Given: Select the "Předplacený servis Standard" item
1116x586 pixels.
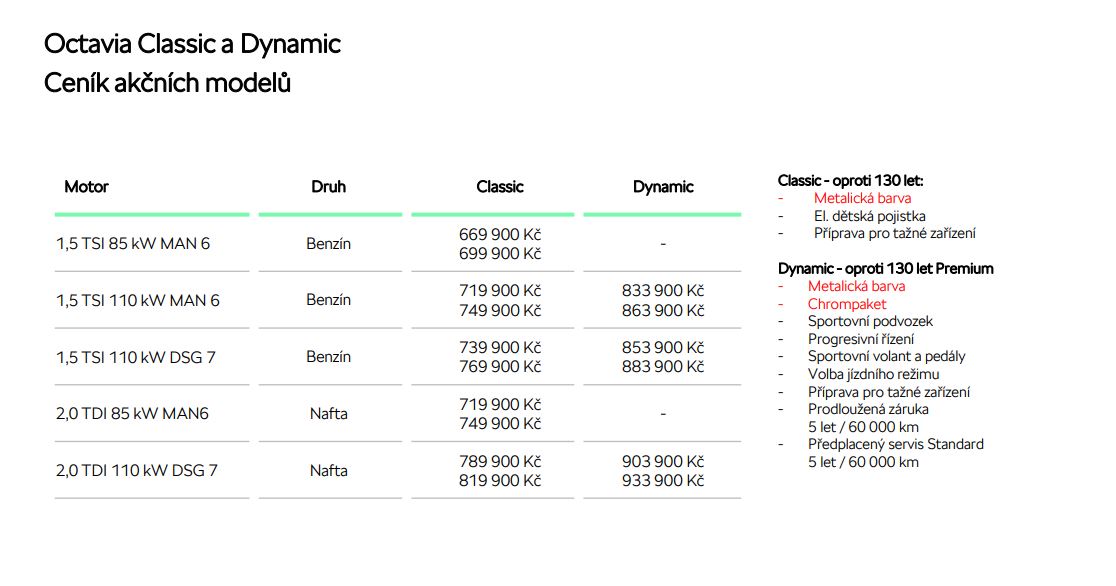Looking at the screenshot, I should click(x=895, y=444).
